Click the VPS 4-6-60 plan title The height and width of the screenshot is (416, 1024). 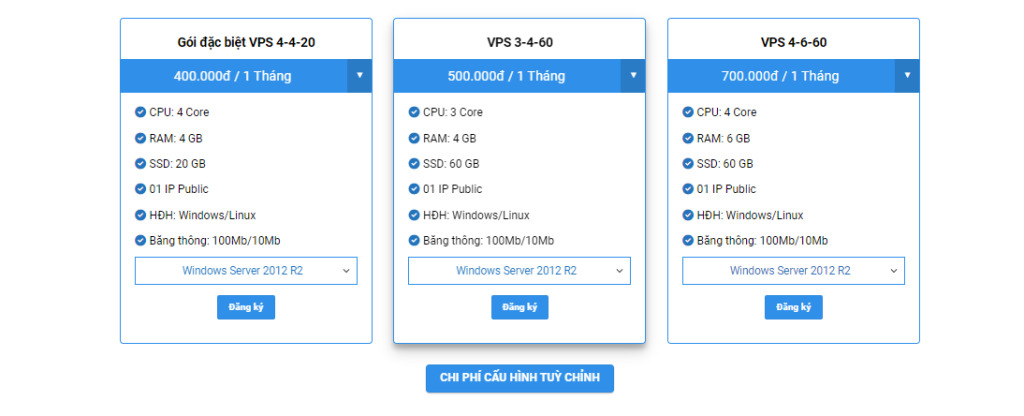[x=793, y=42]
